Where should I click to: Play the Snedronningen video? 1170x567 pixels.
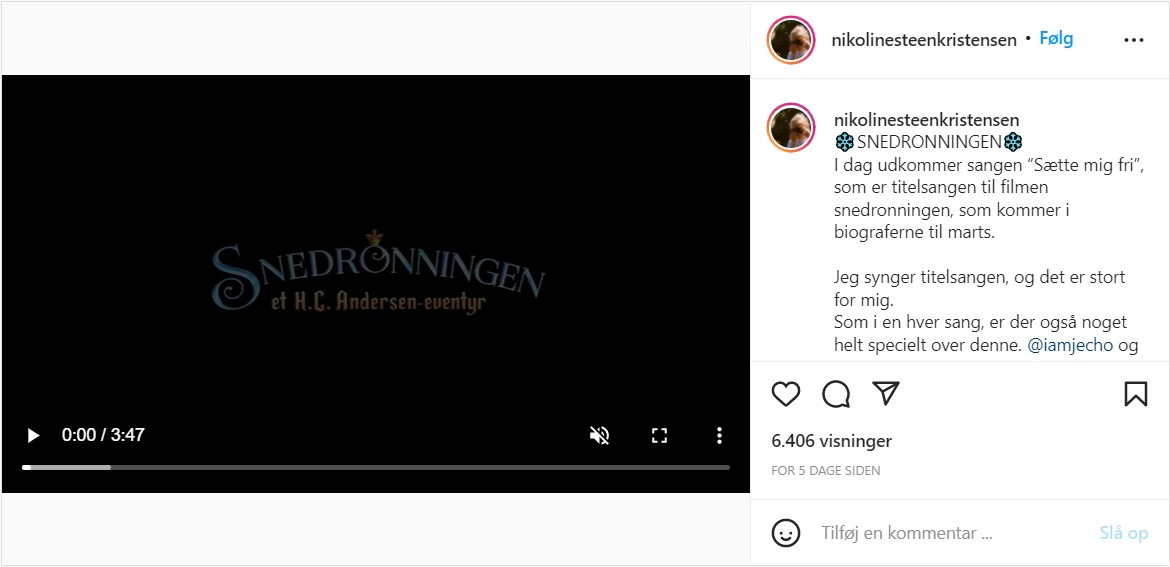33,435
